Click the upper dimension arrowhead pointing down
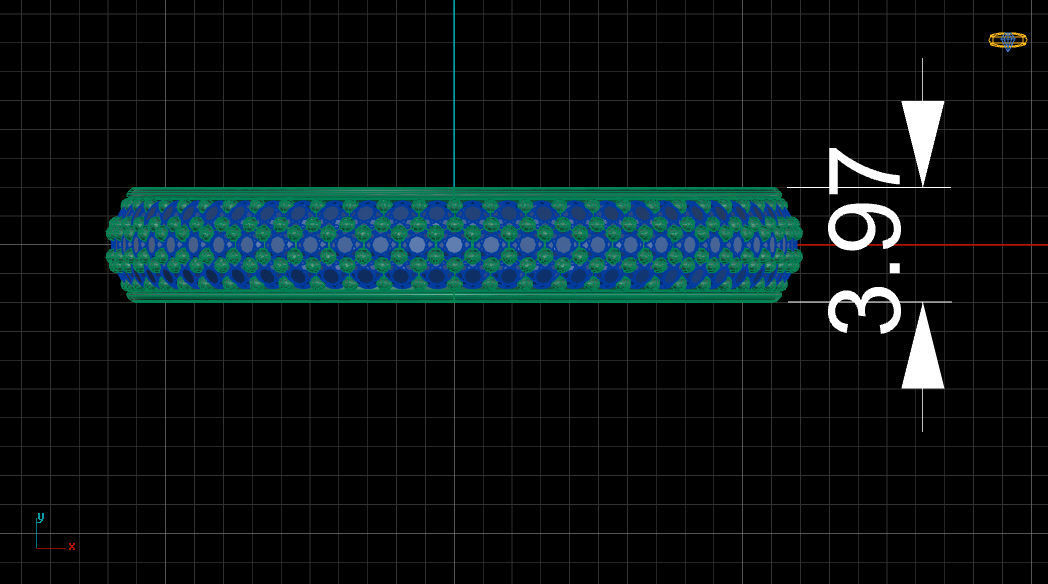Screen dimensions: 1048x584 [923, 144]
